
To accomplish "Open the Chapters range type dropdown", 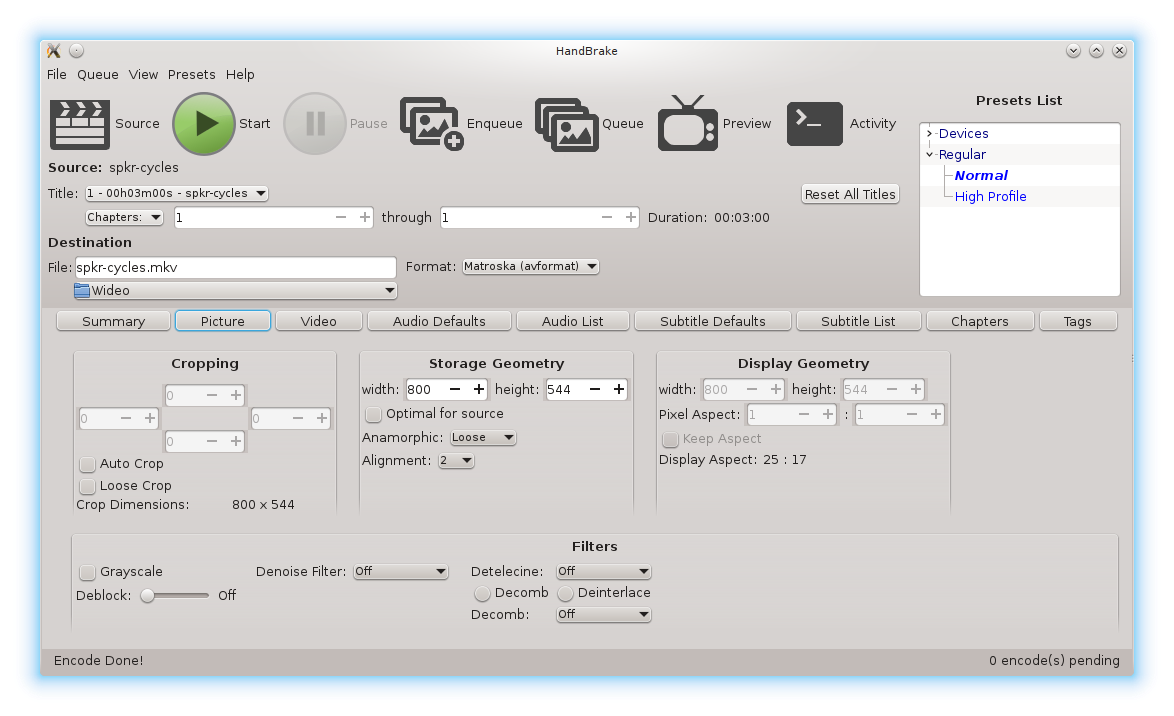I will tap(124, 217).
